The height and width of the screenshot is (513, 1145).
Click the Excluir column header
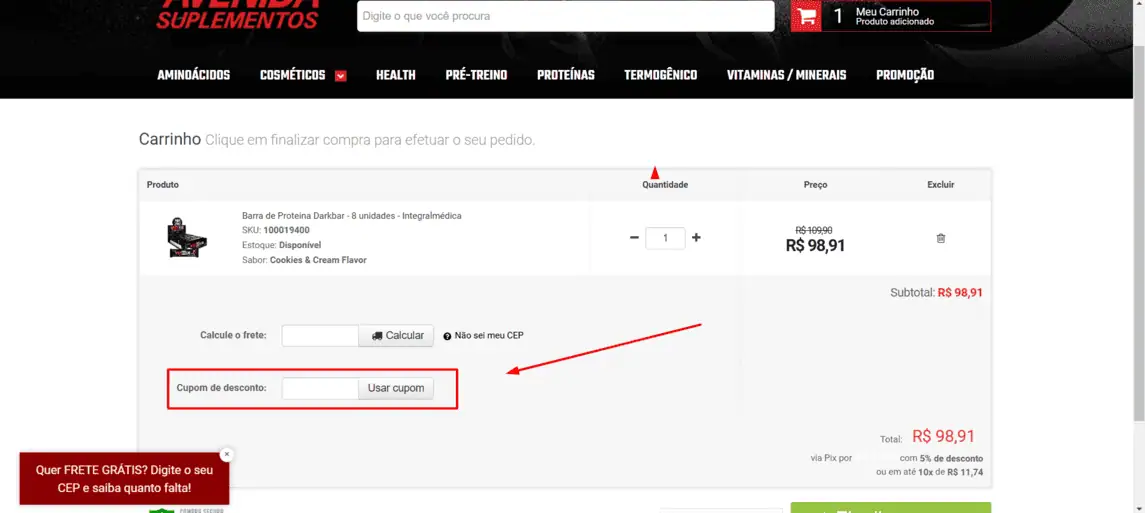point(941,185)
